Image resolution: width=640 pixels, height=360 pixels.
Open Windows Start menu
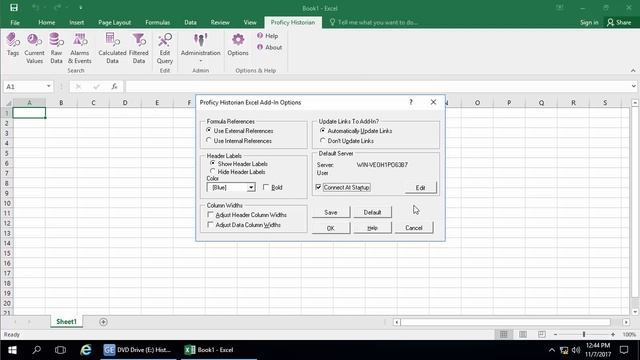pos(12,350)
